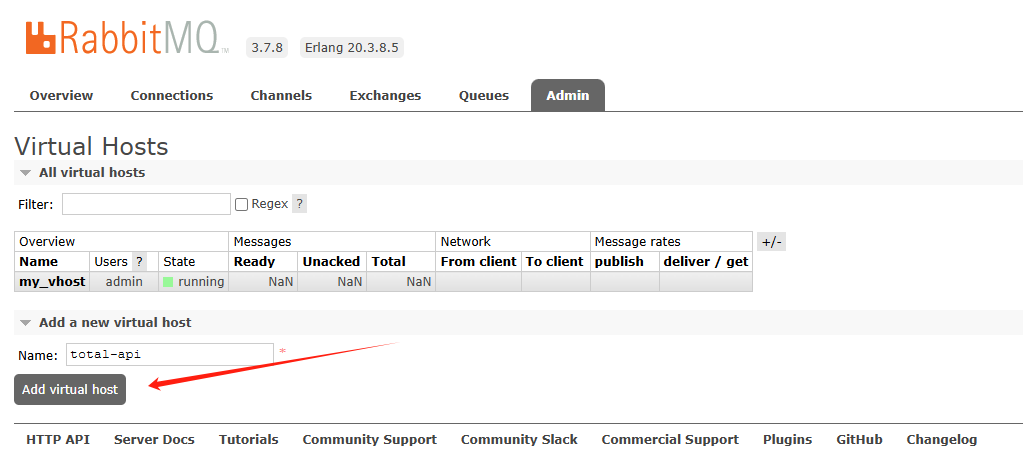The height and width of the screenshot is (462, 1023).
Task: Click the virtual host Name input field
Action: pos(170,355)
